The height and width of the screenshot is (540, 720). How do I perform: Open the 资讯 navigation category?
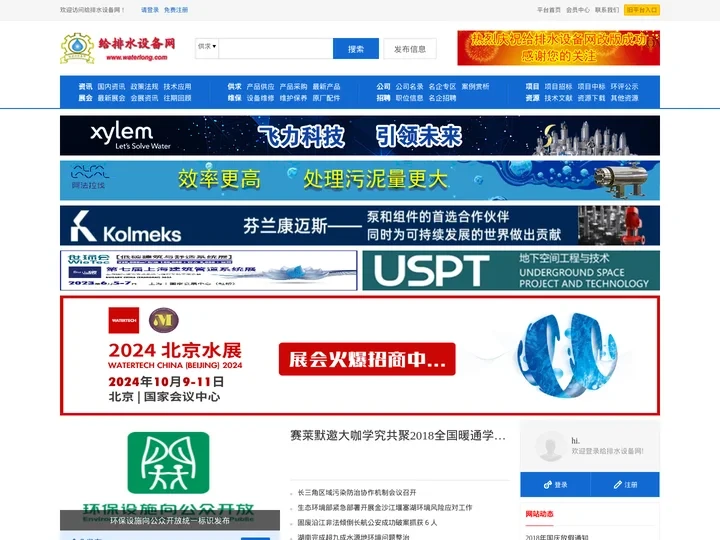(85, 86)
